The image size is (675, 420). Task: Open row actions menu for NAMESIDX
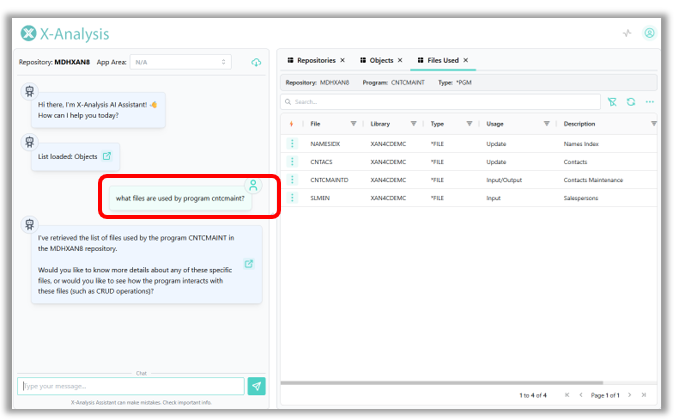point(293,144)
